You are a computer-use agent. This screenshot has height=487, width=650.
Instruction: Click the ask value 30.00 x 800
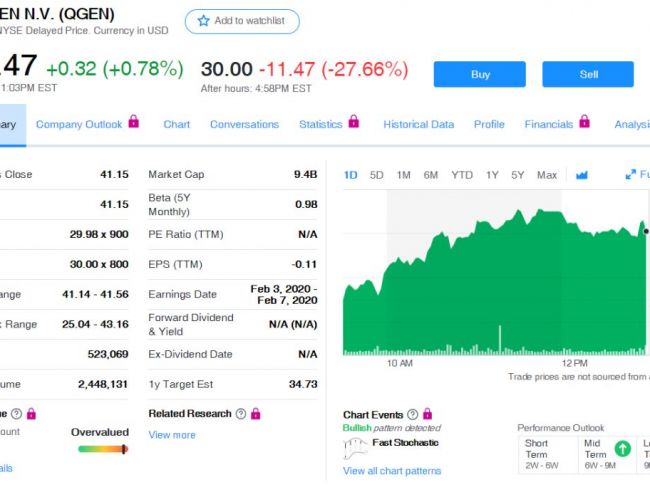click(x=99, y=264)
